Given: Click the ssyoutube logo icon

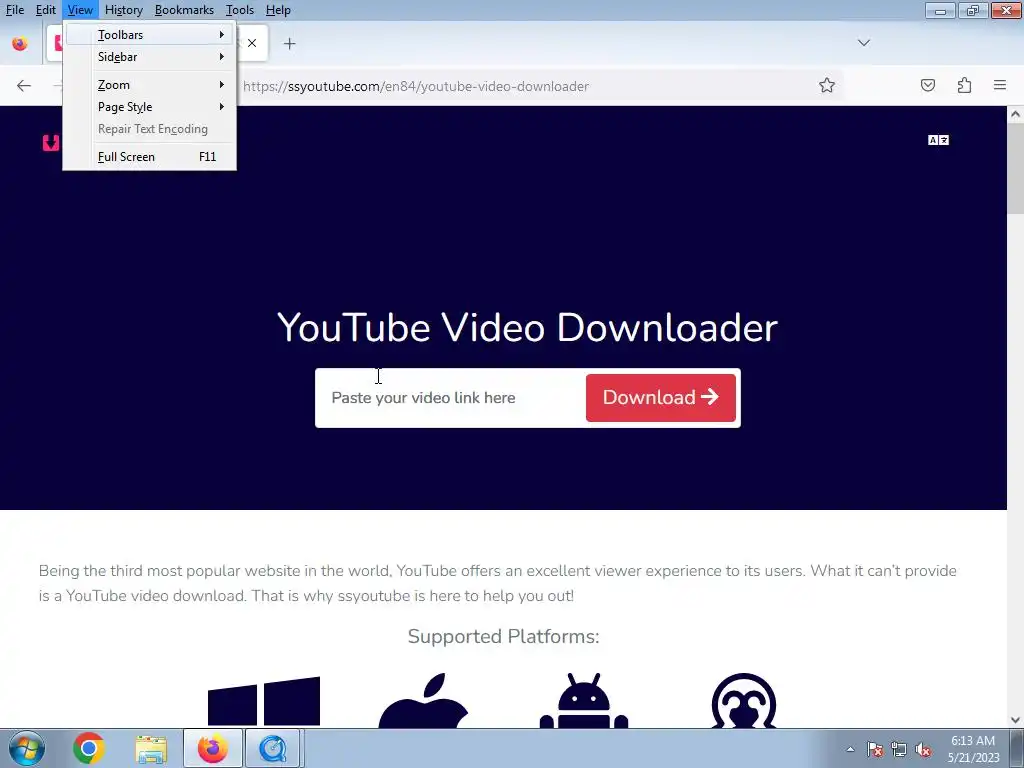Looking at the screenshot, I should (x=51, y=142).
